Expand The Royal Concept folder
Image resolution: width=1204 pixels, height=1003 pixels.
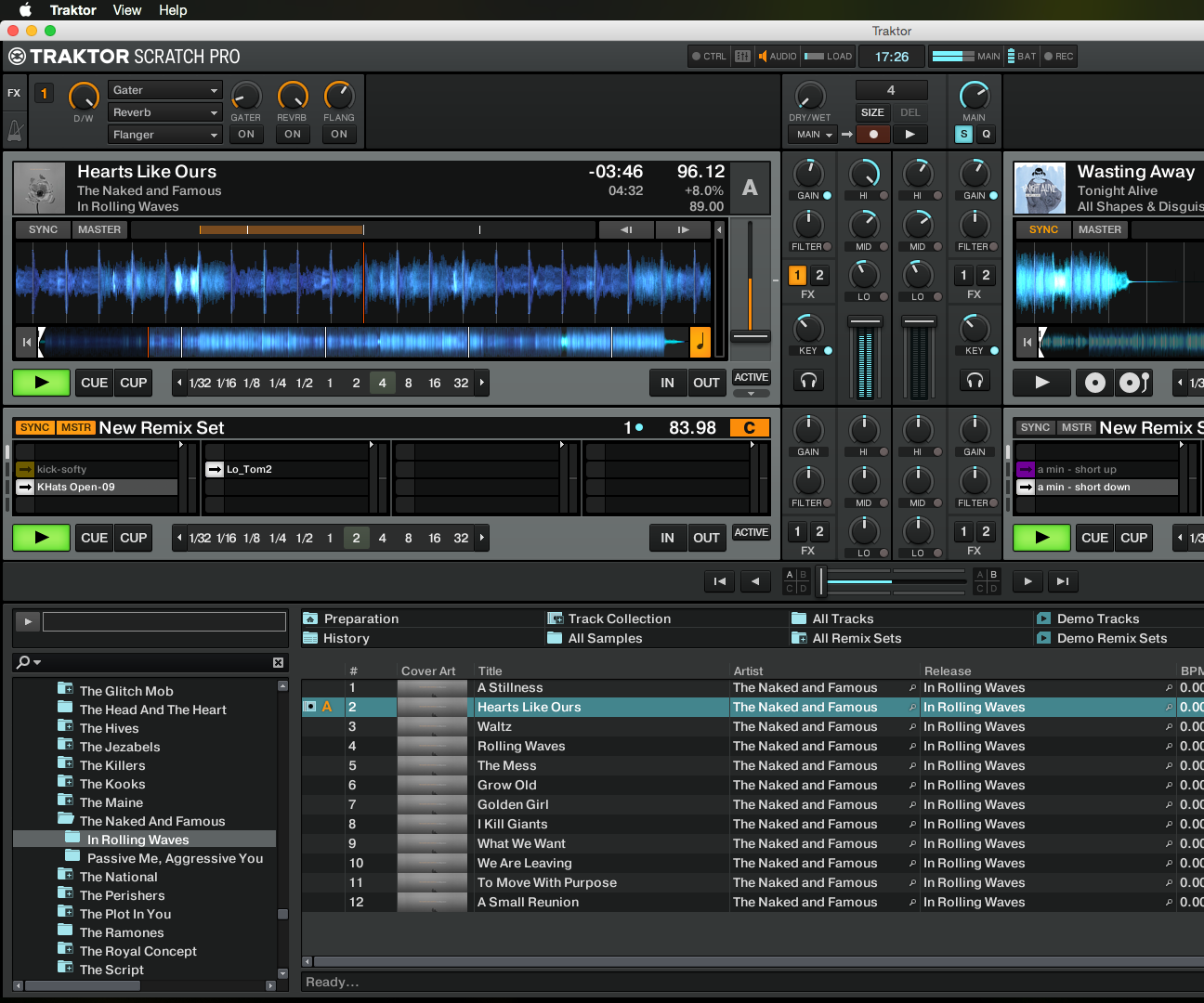point(66,950)
